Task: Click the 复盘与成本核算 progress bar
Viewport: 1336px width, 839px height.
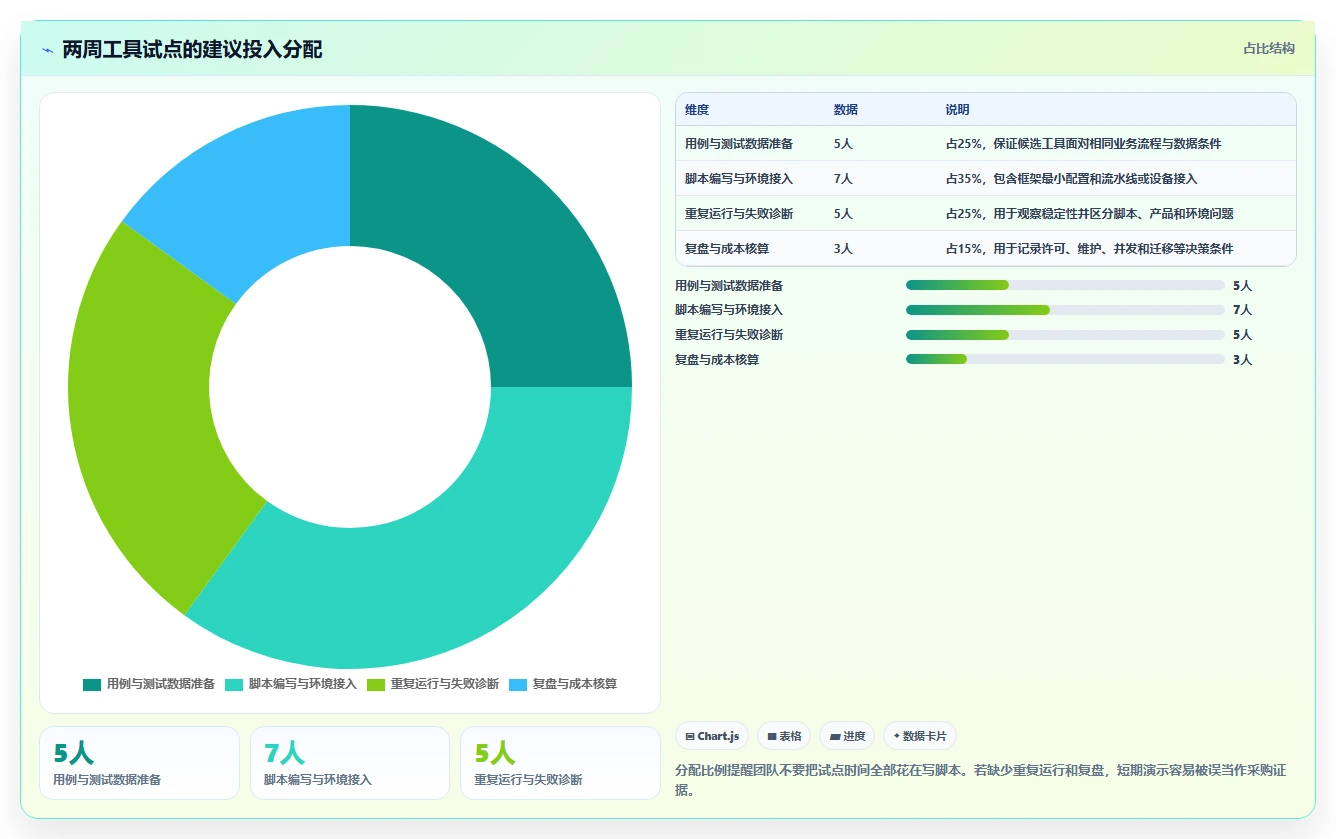Action: [1065, 359]
